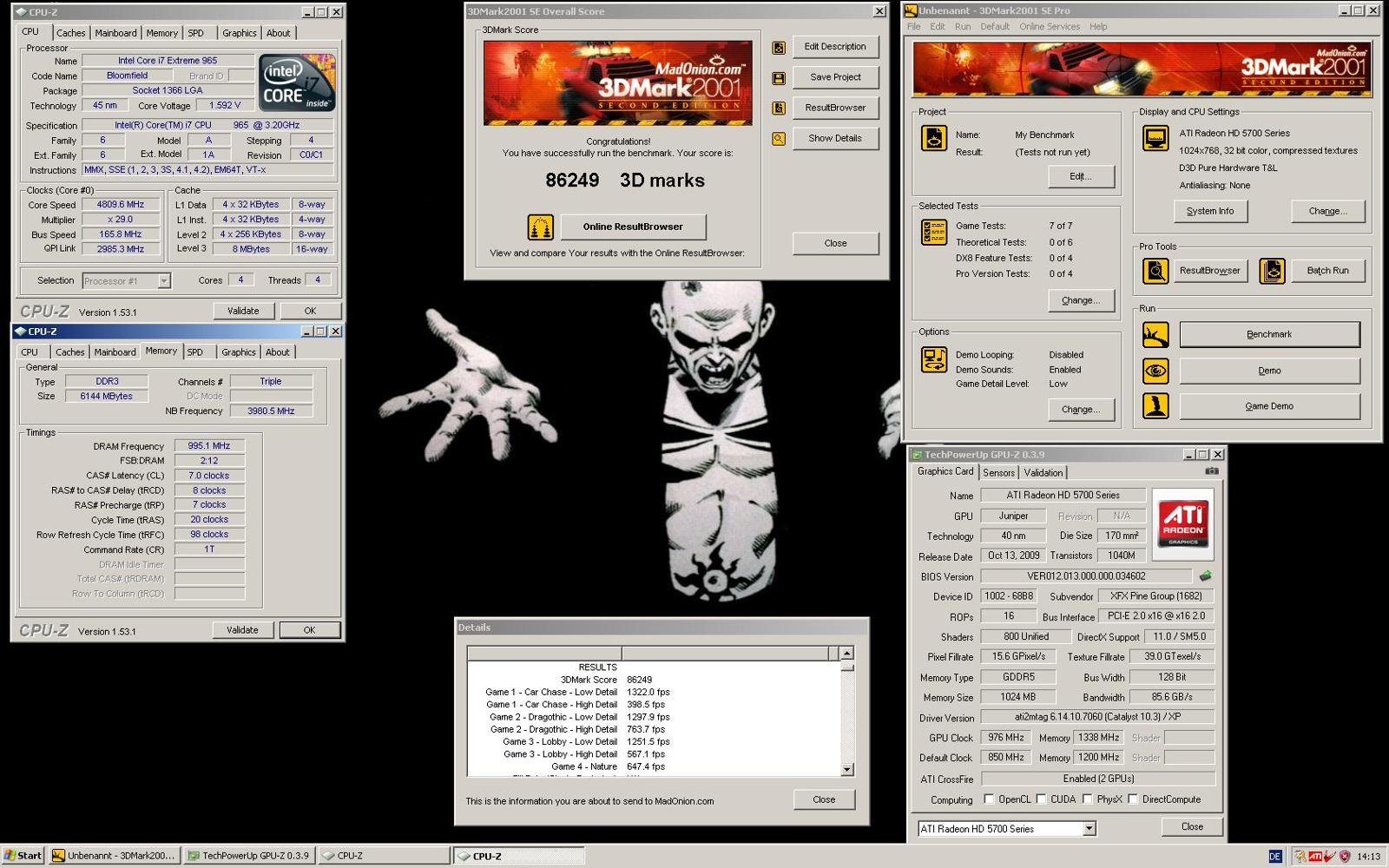1389x868 pixels.
Task: Click the GPU-Z screenshot camera icon
Action: tap(1212, 471)
